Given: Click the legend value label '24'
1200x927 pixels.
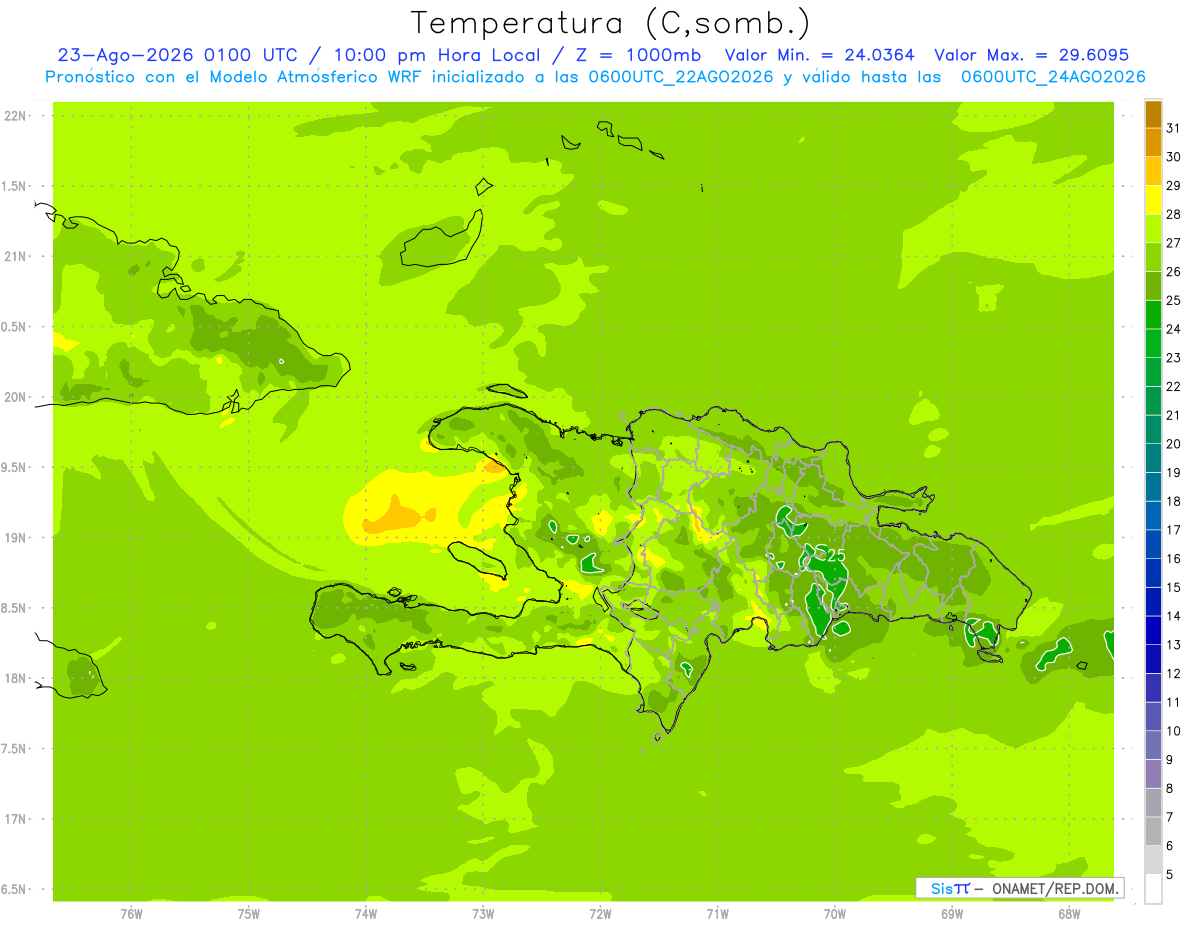Looking at the screenshot, I should (x=1173, y=329).
